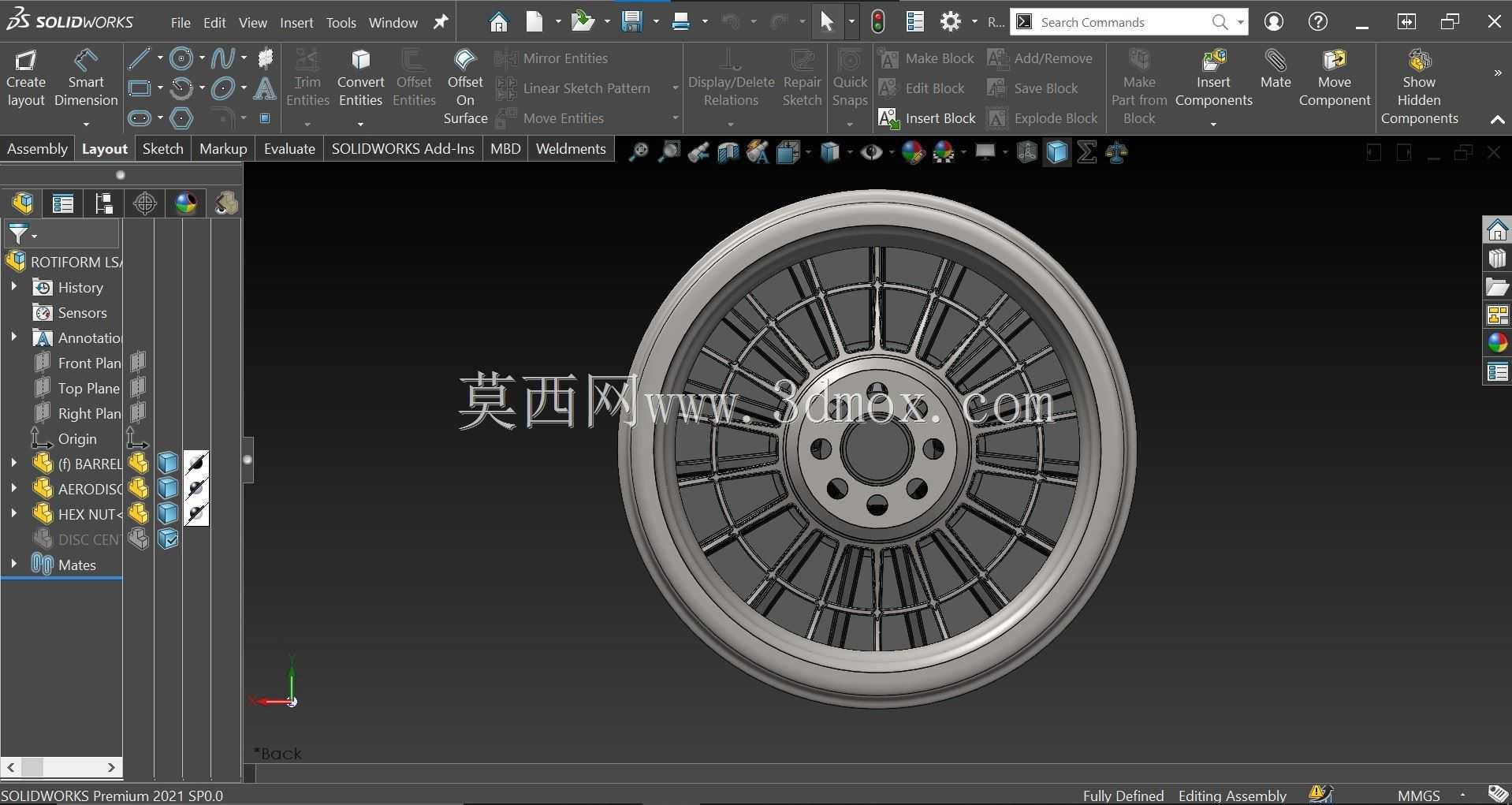Choose the Spline sketch tool
This screenshot has width=1512, height=805.
[x=222, y=58]
